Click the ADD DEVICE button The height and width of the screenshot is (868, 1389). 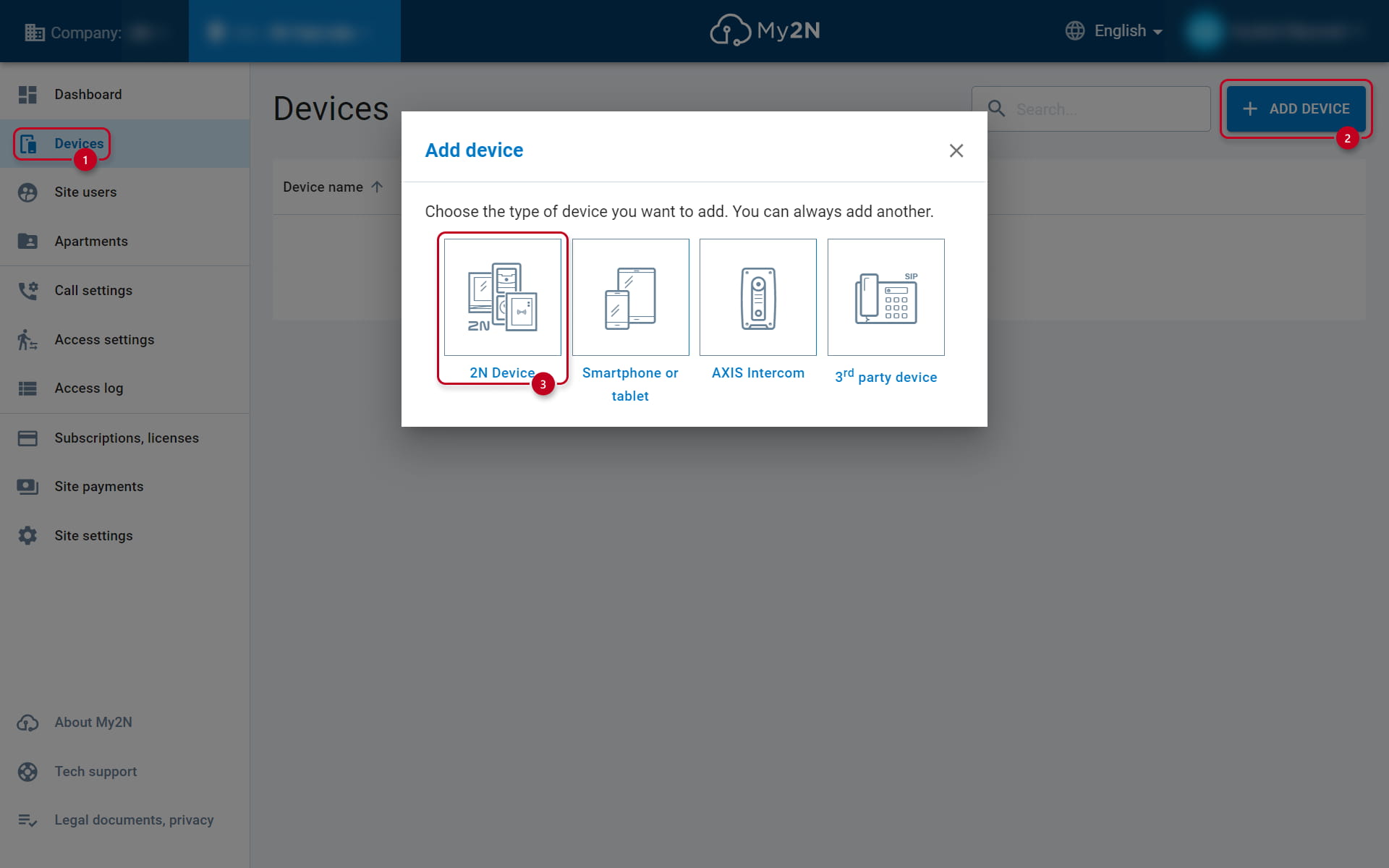tap(1296, 109)
